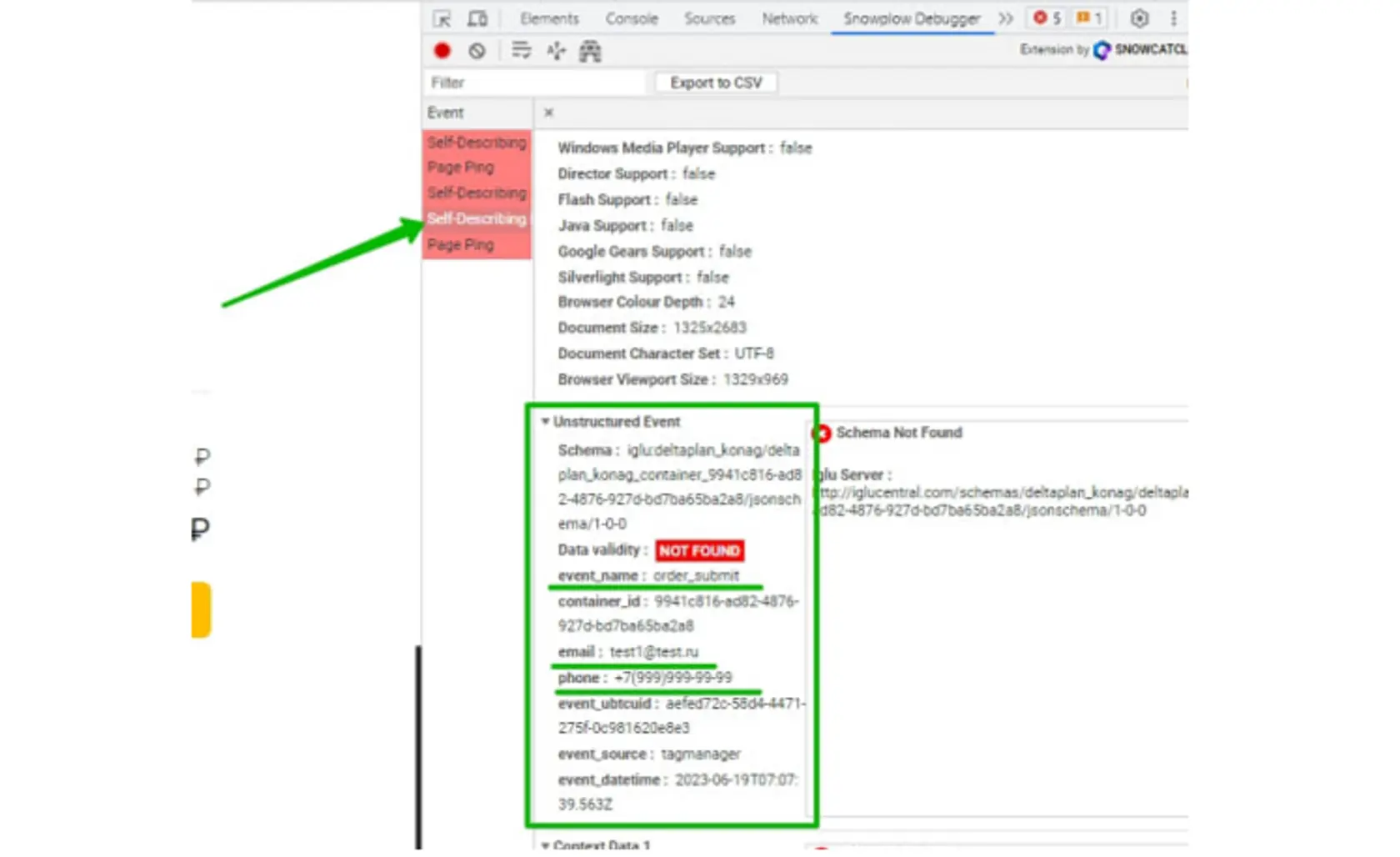
Task: Open the Console tab
Action: point(632,18)
